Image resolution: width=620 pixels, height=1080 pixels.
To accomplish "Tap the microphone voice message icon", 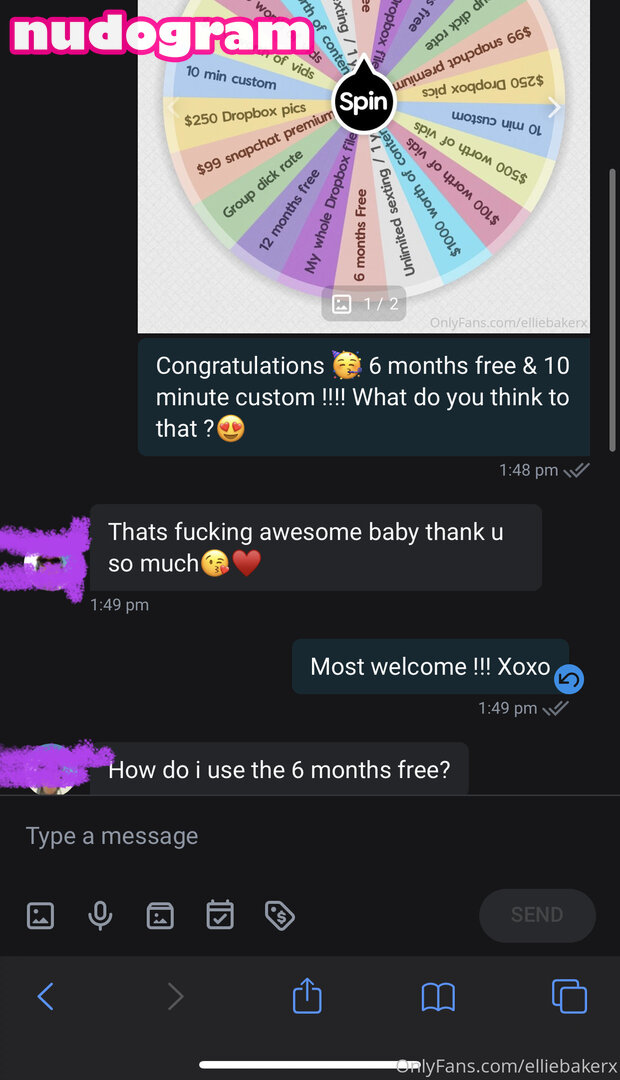I will (x=100, y=915).
